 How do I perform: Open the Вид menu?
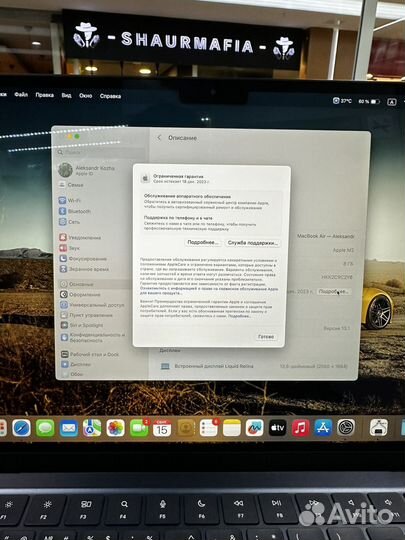click(x=66, y=95)
